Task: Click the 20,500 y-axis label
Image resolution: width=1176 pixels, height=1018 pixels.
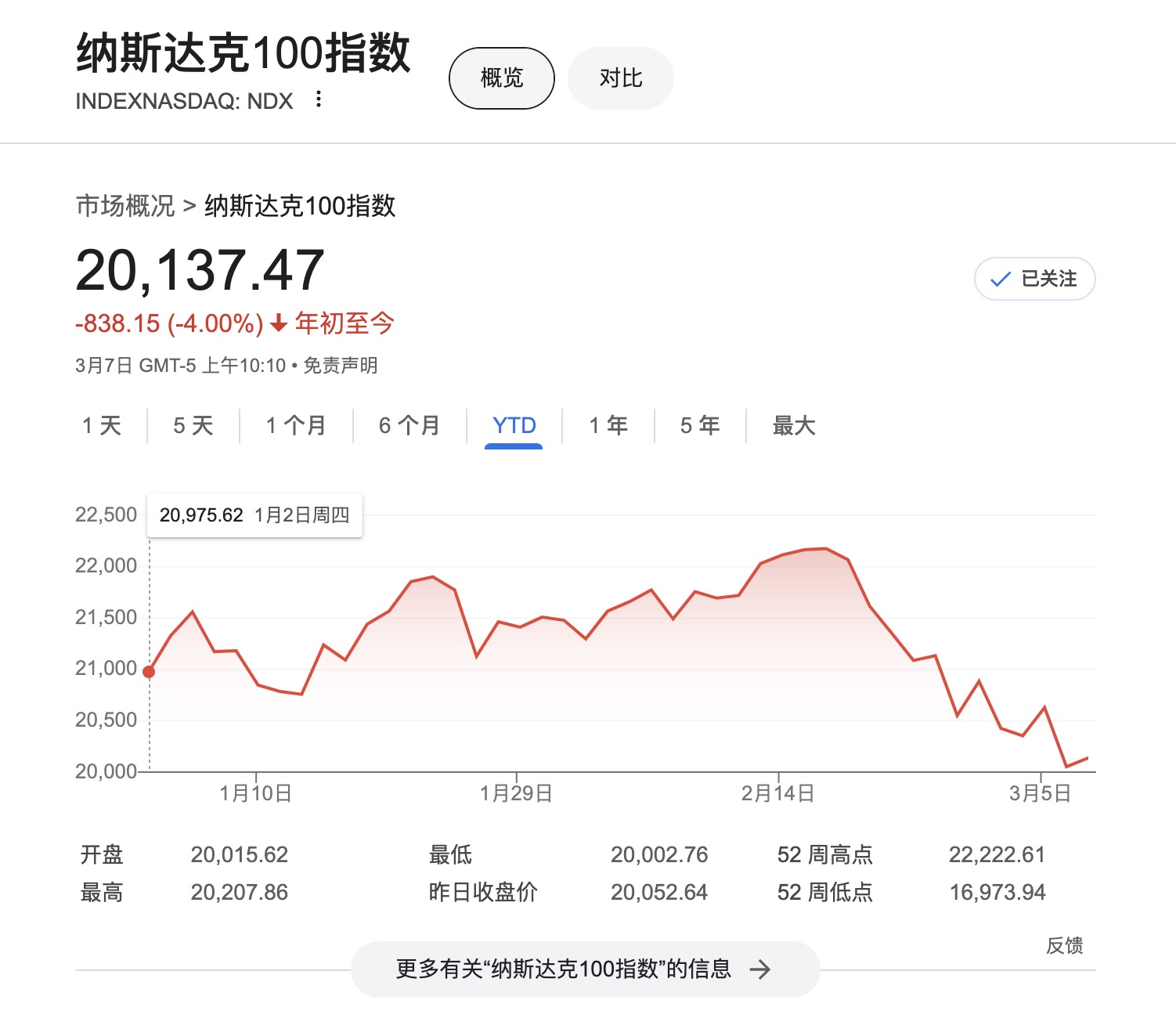Action: [106, 720]
